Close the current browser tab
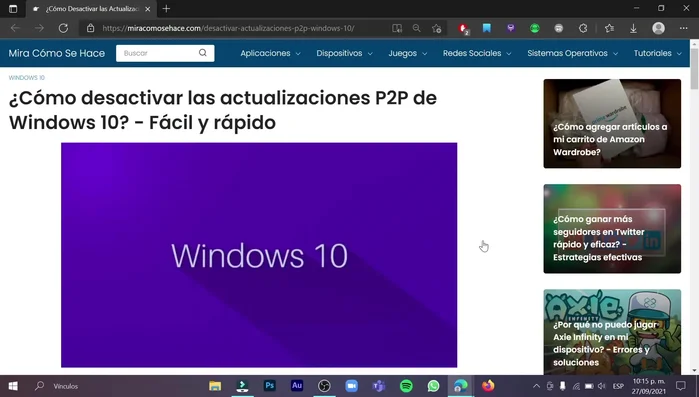The height and width of the screenshot is (397, 699). tap(148, 9)
